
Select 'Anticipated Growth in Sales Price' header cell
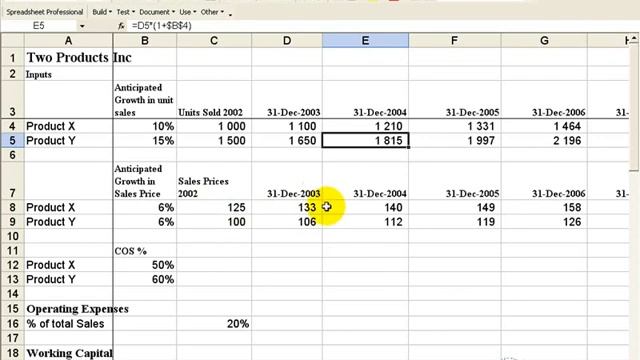144,181
